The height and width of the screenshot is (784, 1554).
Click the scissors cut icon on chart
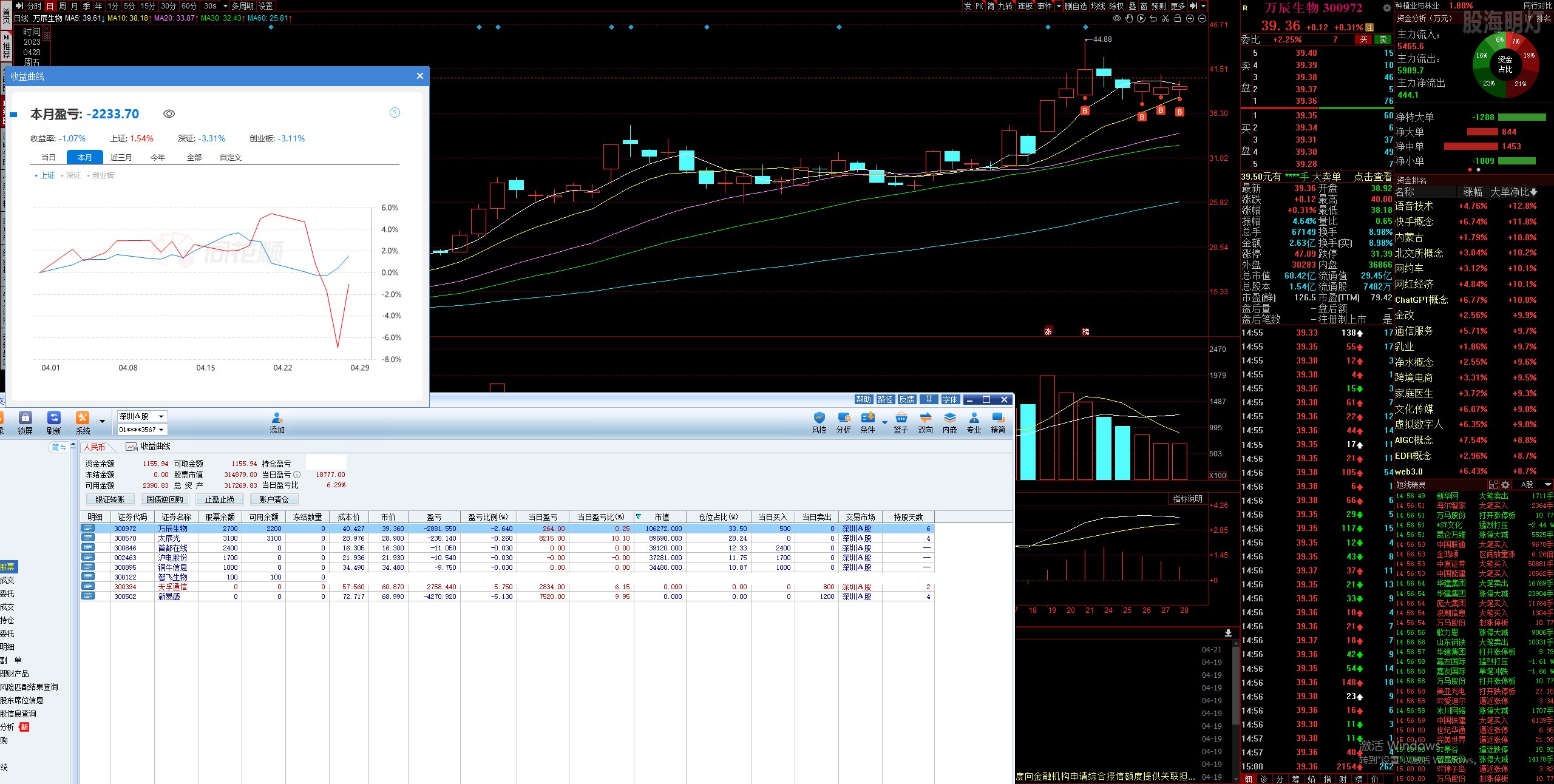[x=1165, y=18]
